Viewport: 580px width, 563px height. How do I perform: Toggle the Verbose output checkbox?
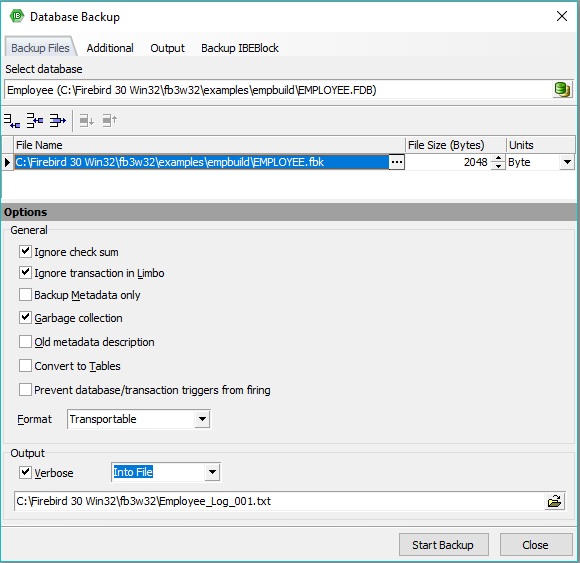tap(25, 472)
